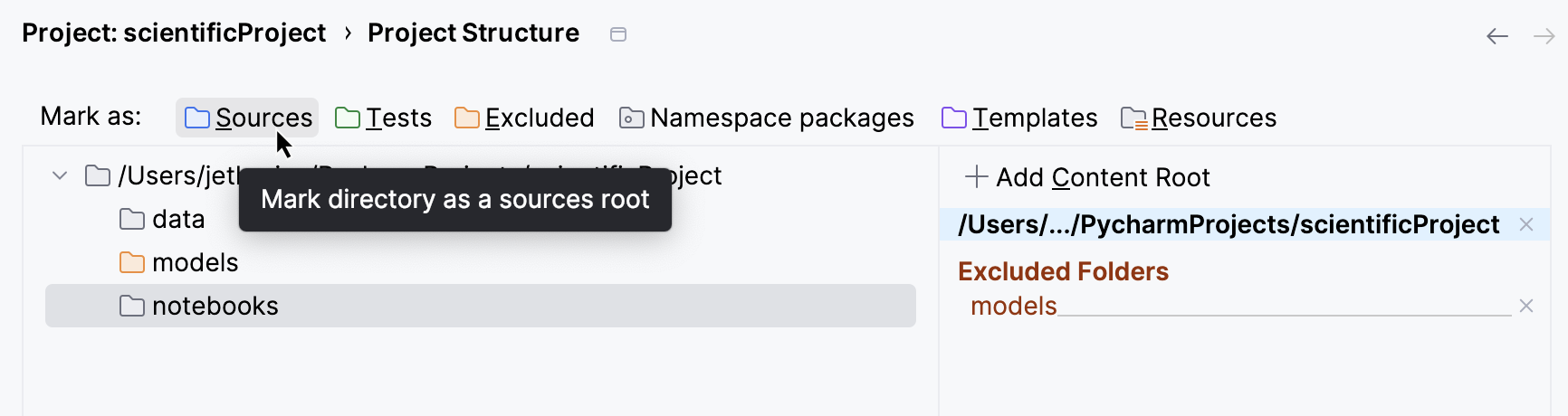Image resolution: width=1568 pixels, height=416 pixels.
Task: Navigate forward with right arrow
Action: 1544,36
